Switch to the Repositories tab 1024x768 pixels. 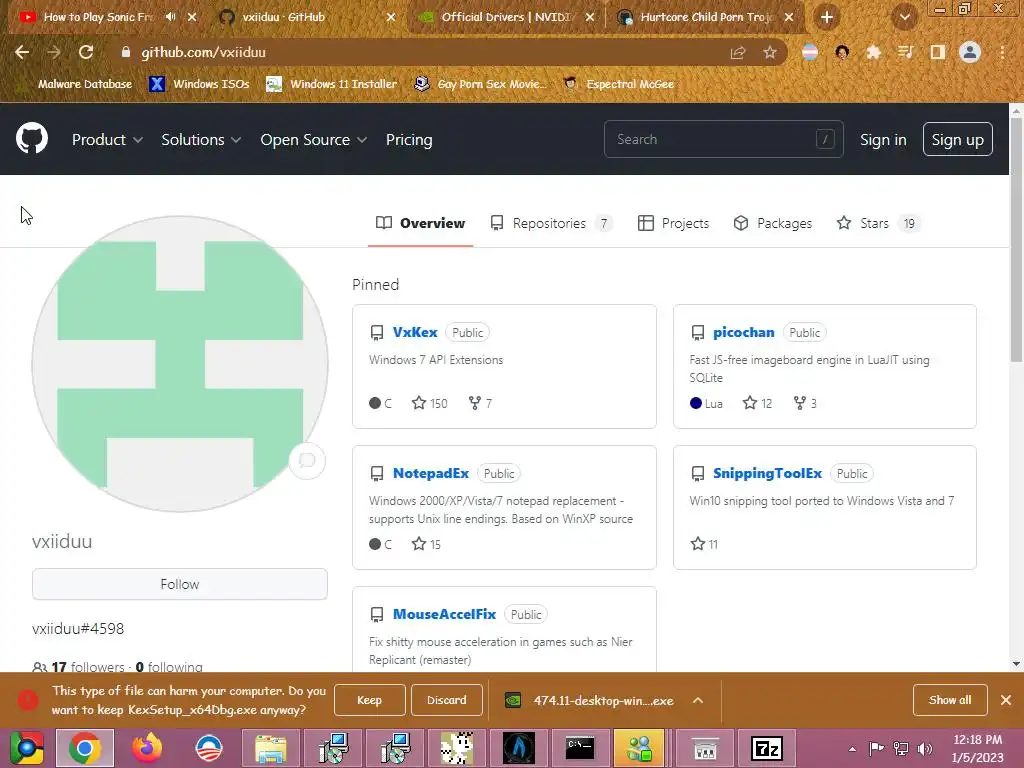(x=551, y=223)
